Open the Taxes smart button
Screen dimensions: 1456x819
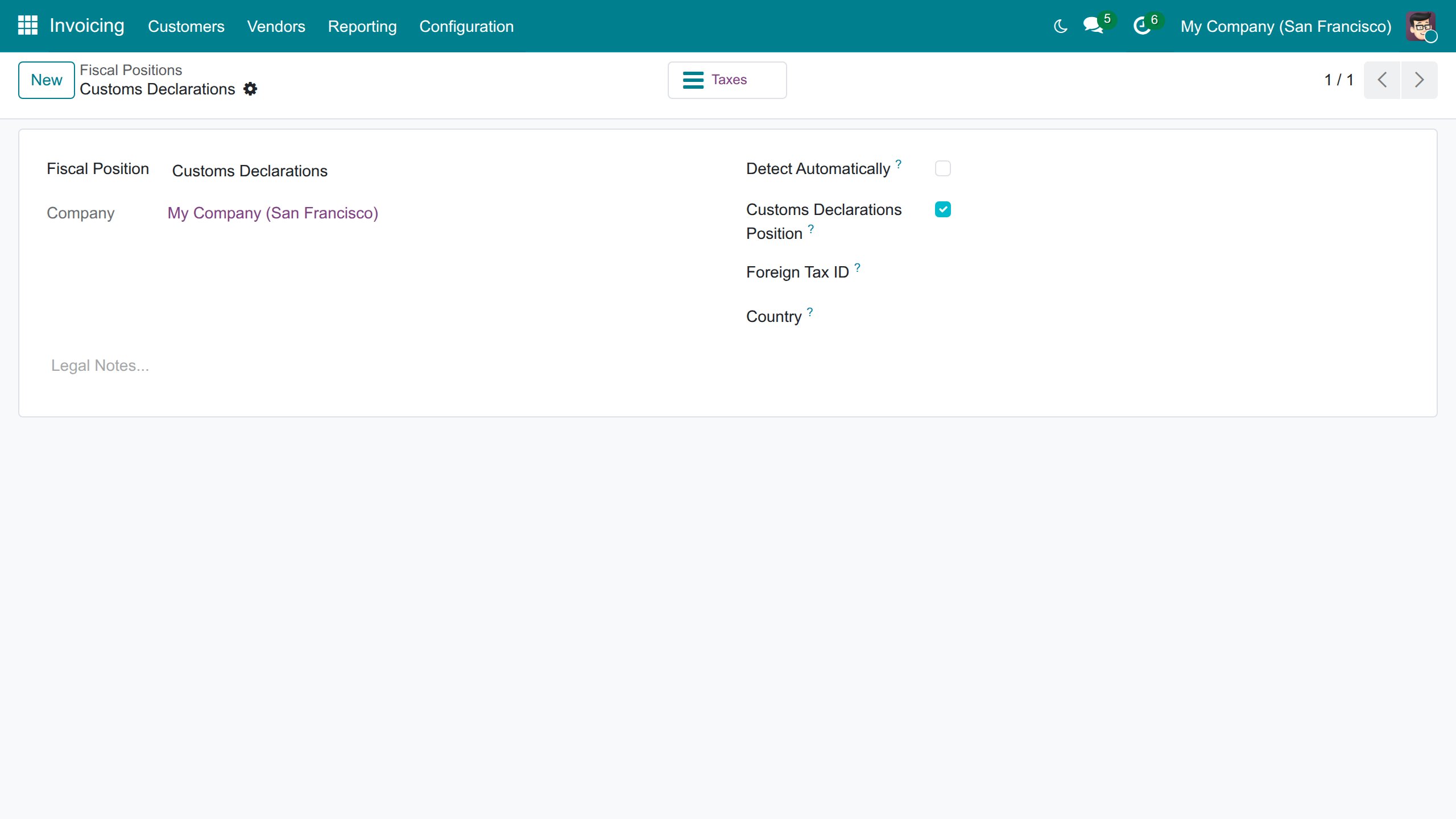[727, 80]
